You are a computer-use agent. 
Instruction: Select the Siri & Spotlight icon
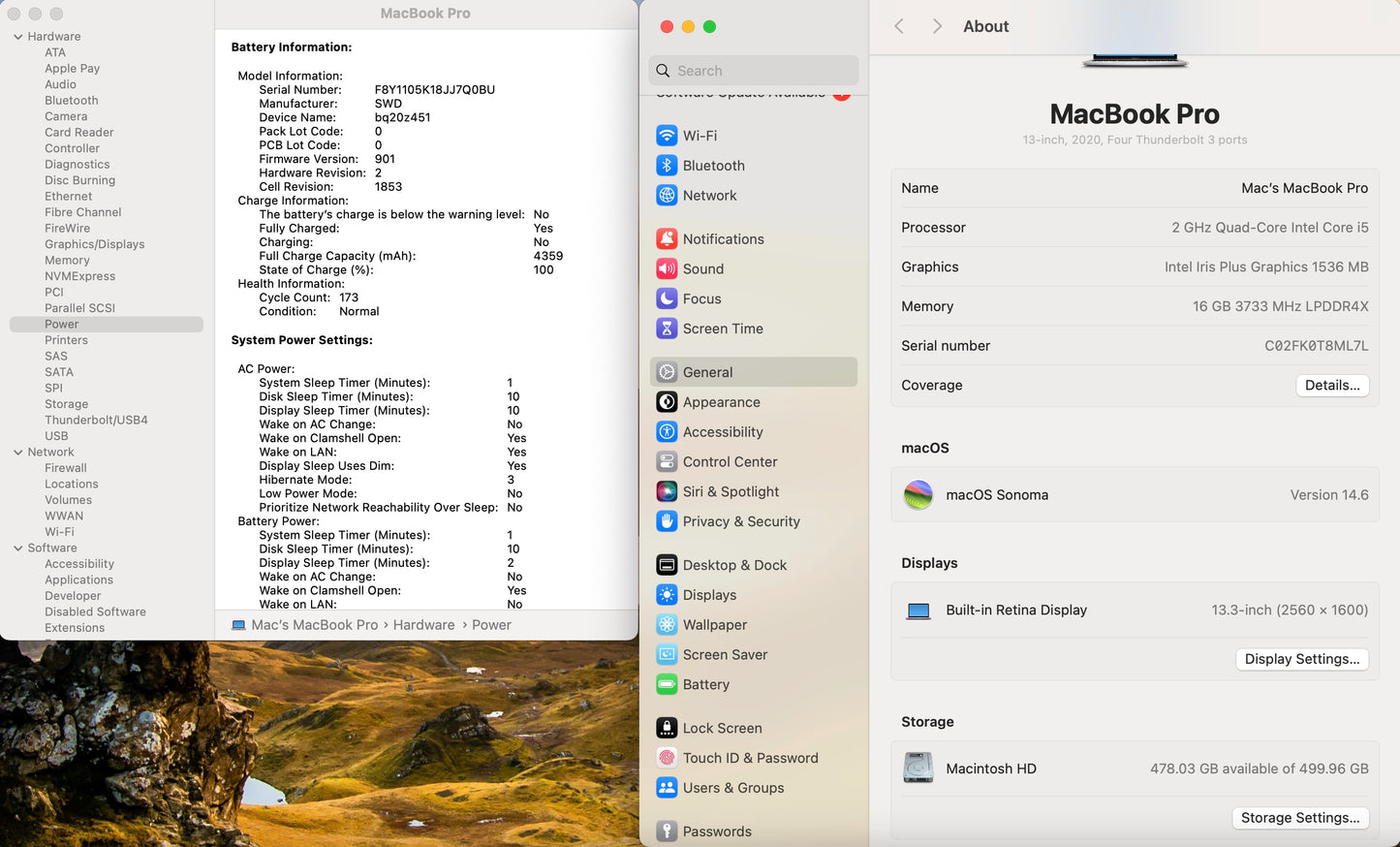[667, 492]
